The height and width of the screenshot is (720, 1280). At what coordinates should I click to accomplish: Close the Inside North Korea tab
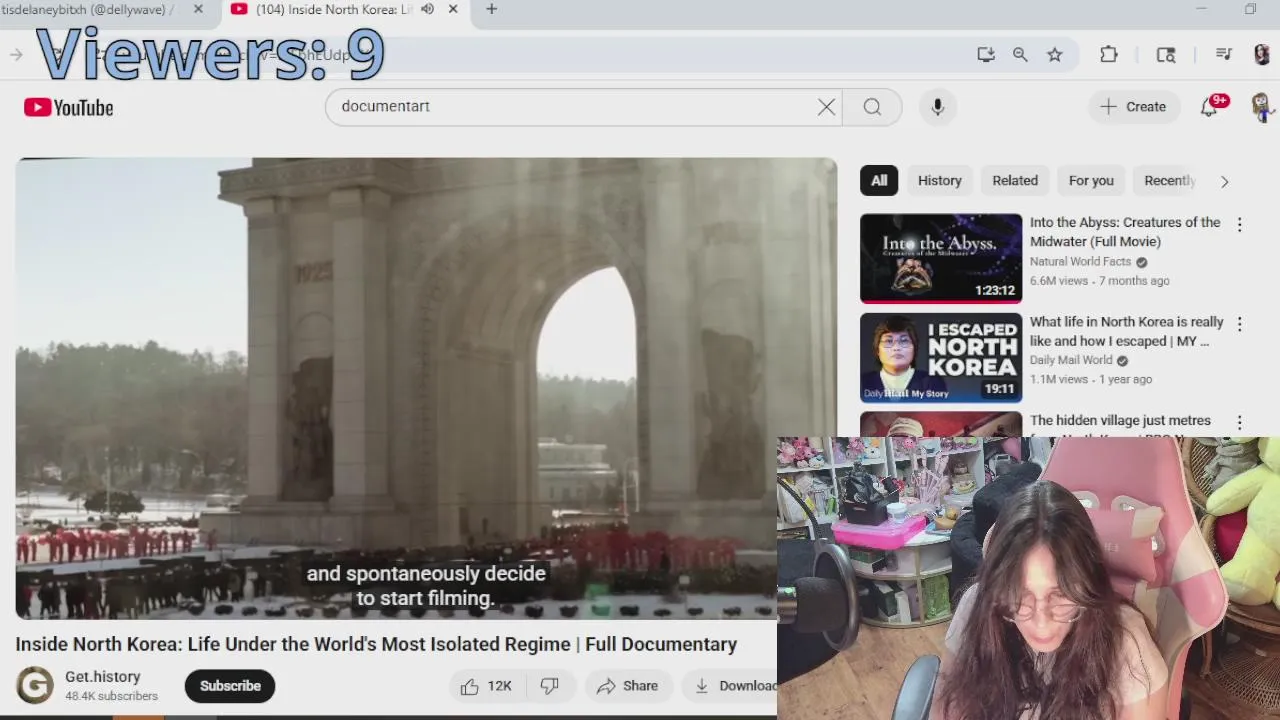pyautogui.click(x=453, y=9)
